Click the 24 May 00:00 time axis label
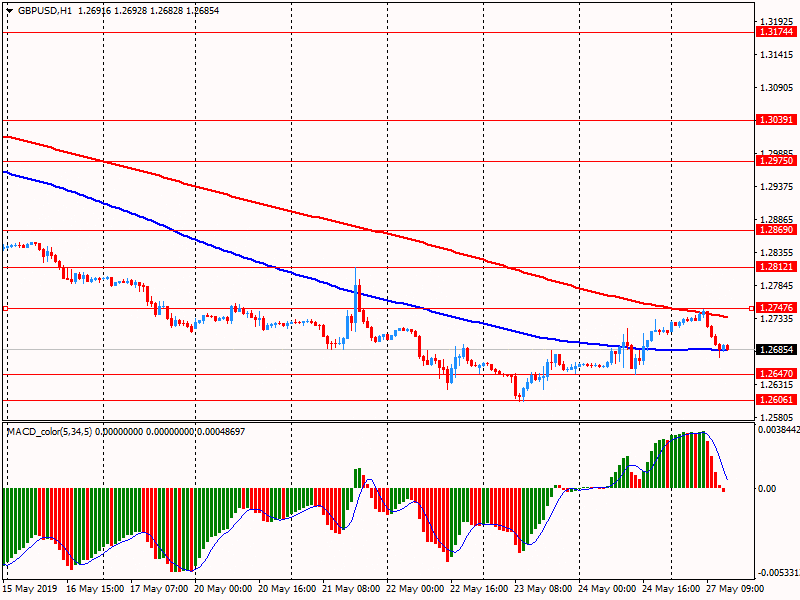This screenshot has height=600, width=800. pos(607,590)
